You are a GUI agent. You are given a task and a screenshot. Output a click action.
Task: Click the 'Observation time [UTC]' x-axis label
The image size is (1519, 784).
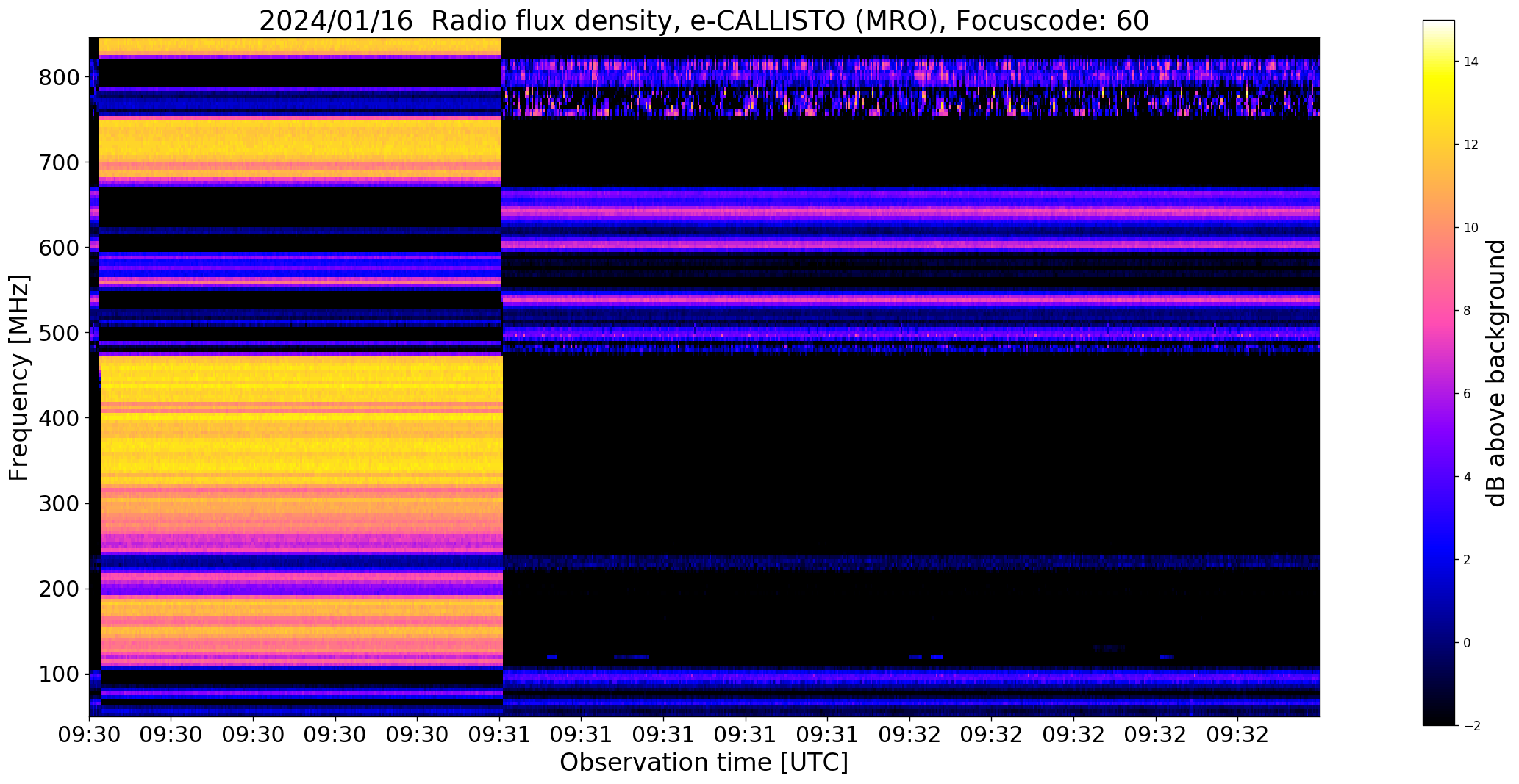tap(704, 763)
